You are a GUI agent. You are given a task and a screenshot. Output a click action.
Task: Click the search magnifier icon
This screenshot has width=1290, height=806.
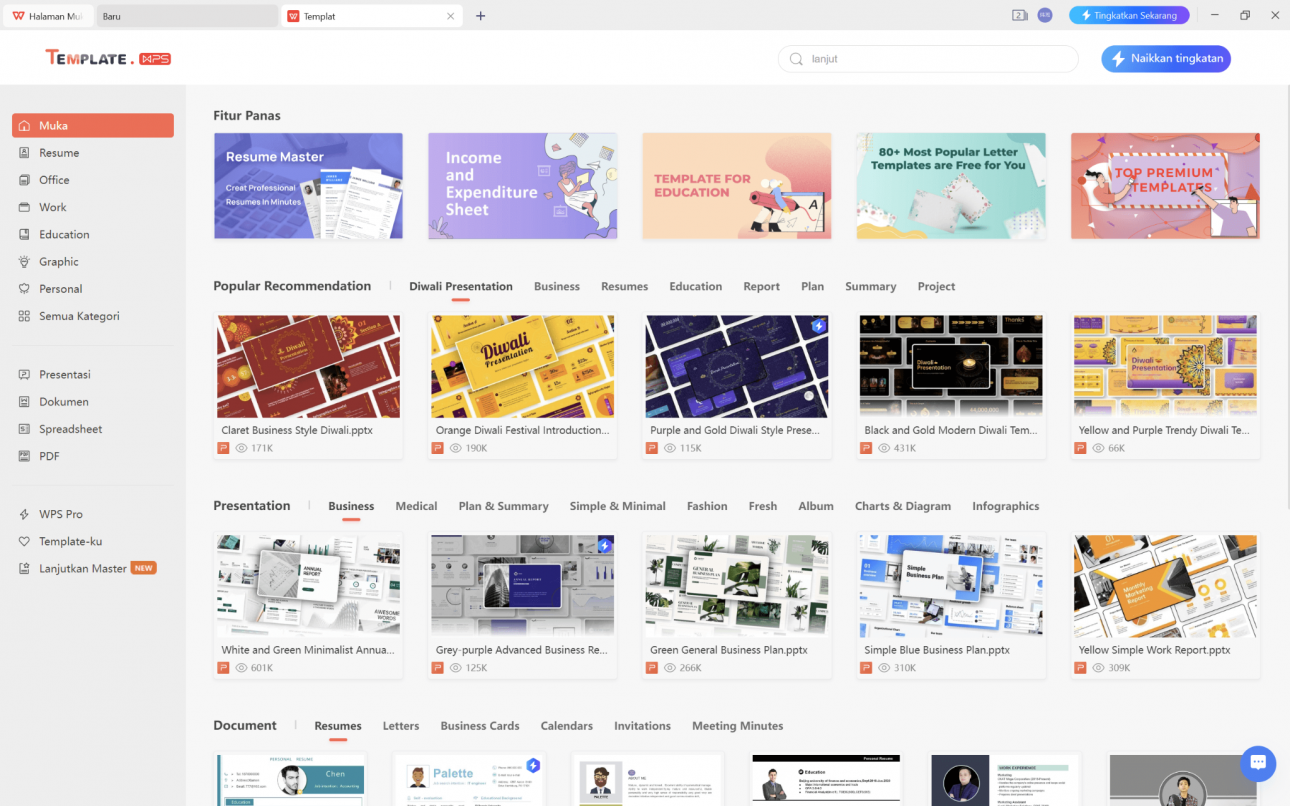click(x=797, y=59)
